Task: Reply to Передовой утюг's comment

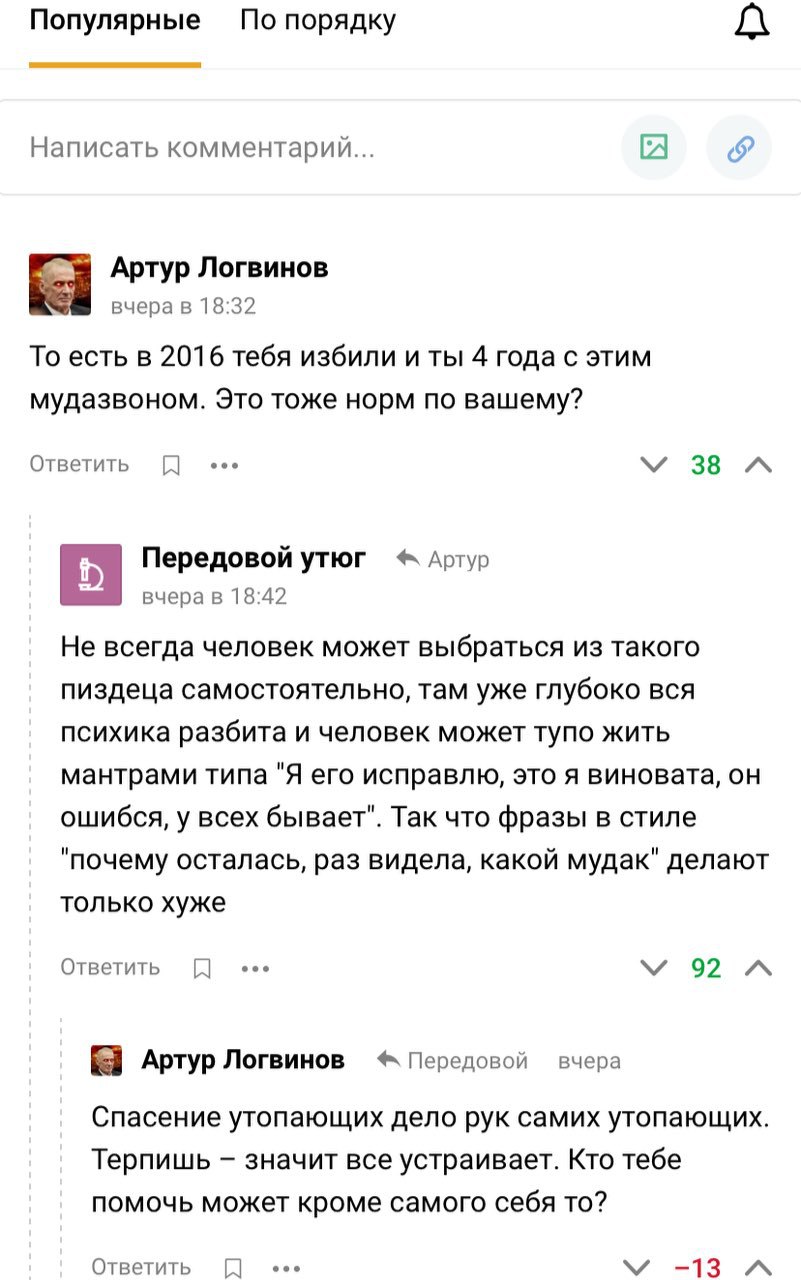Action: tap(110, 967)
